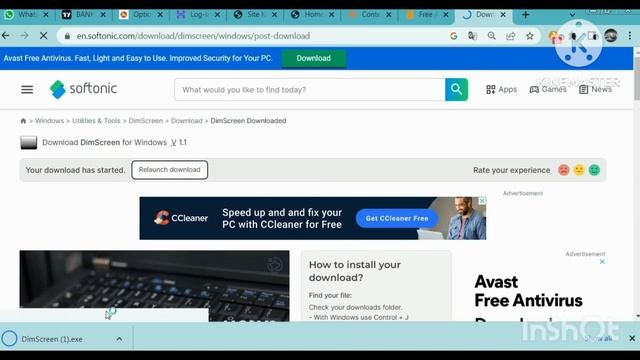Close the Home tab
640x360 pixels.
(x=331, y=15)
